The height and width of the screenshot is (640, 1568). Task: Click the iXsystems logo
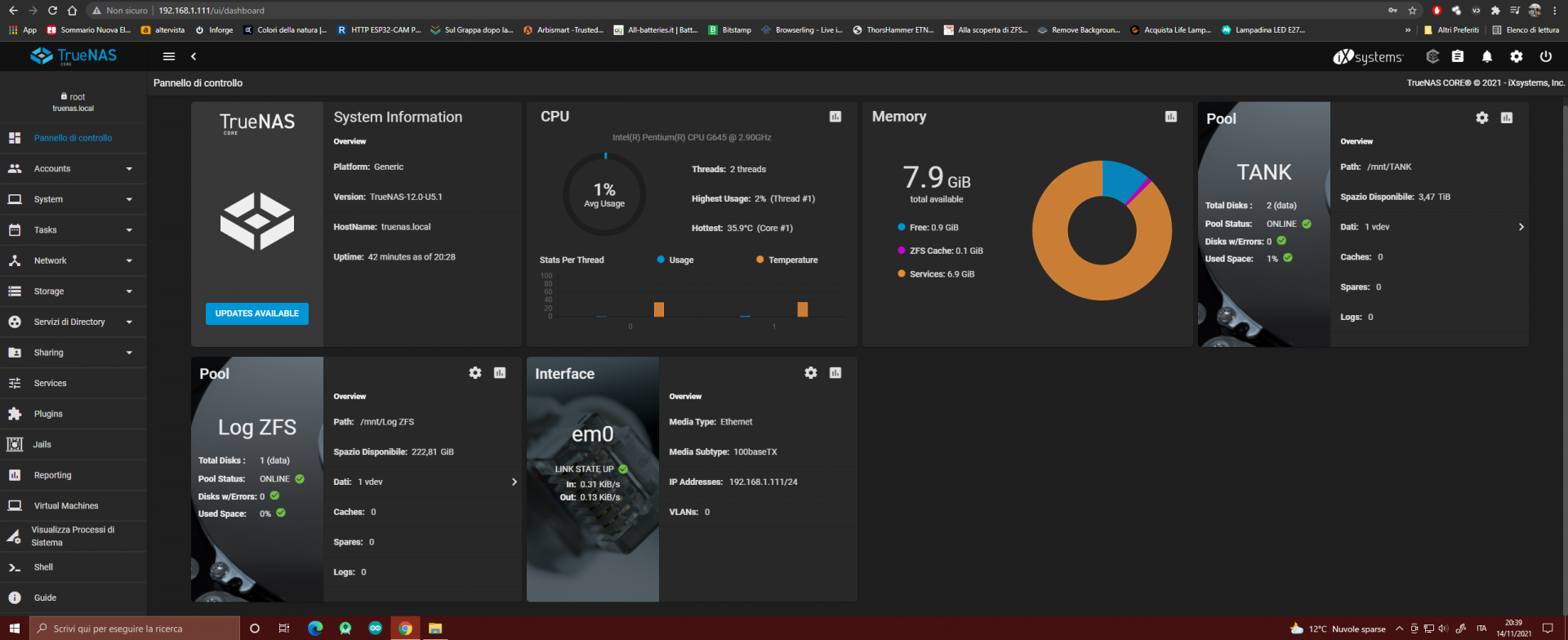1368,56
